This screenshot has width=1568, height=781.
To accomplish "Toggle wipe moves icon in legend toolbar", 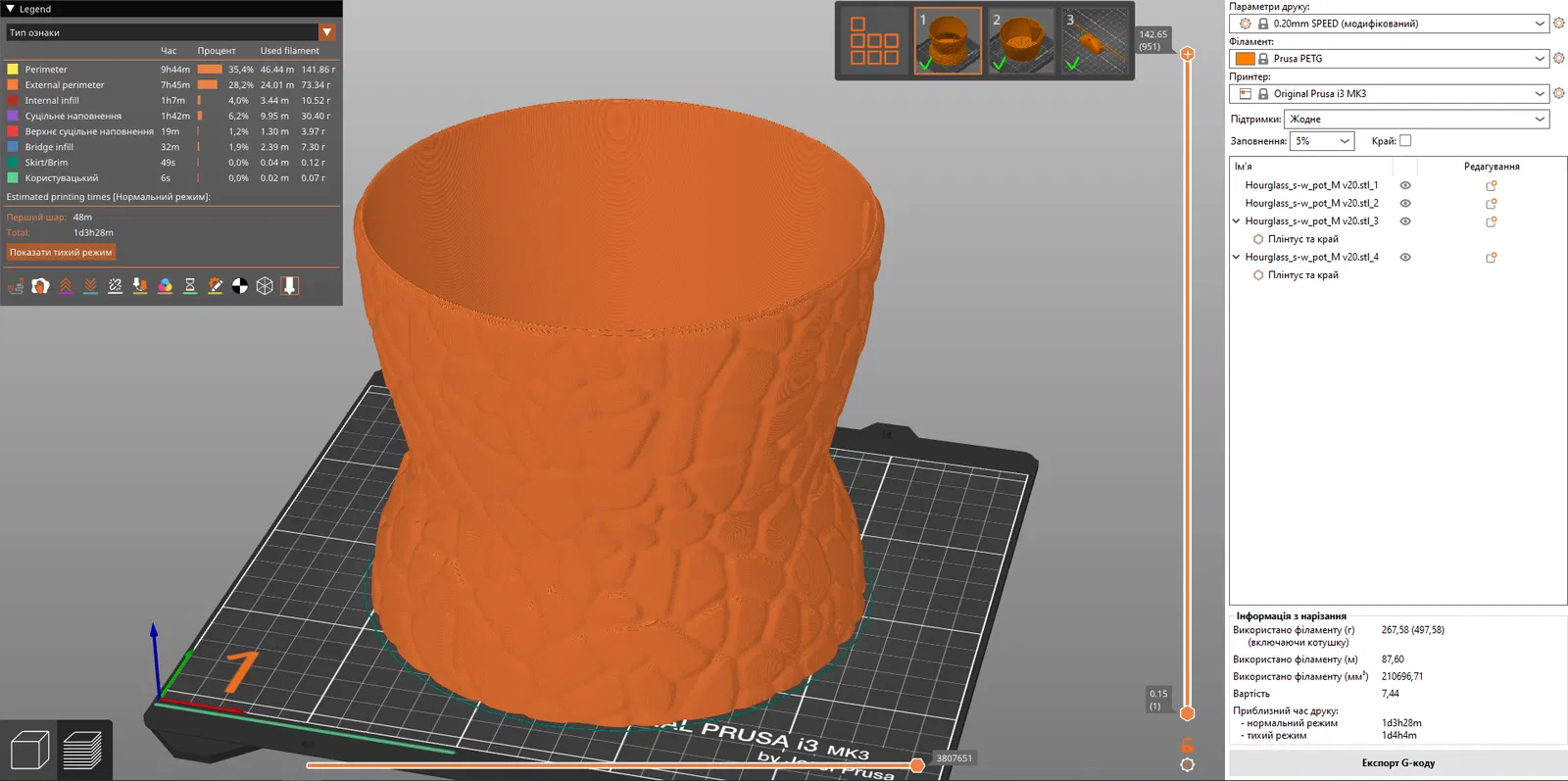I will pyautogui.click(x=40, y=286).
